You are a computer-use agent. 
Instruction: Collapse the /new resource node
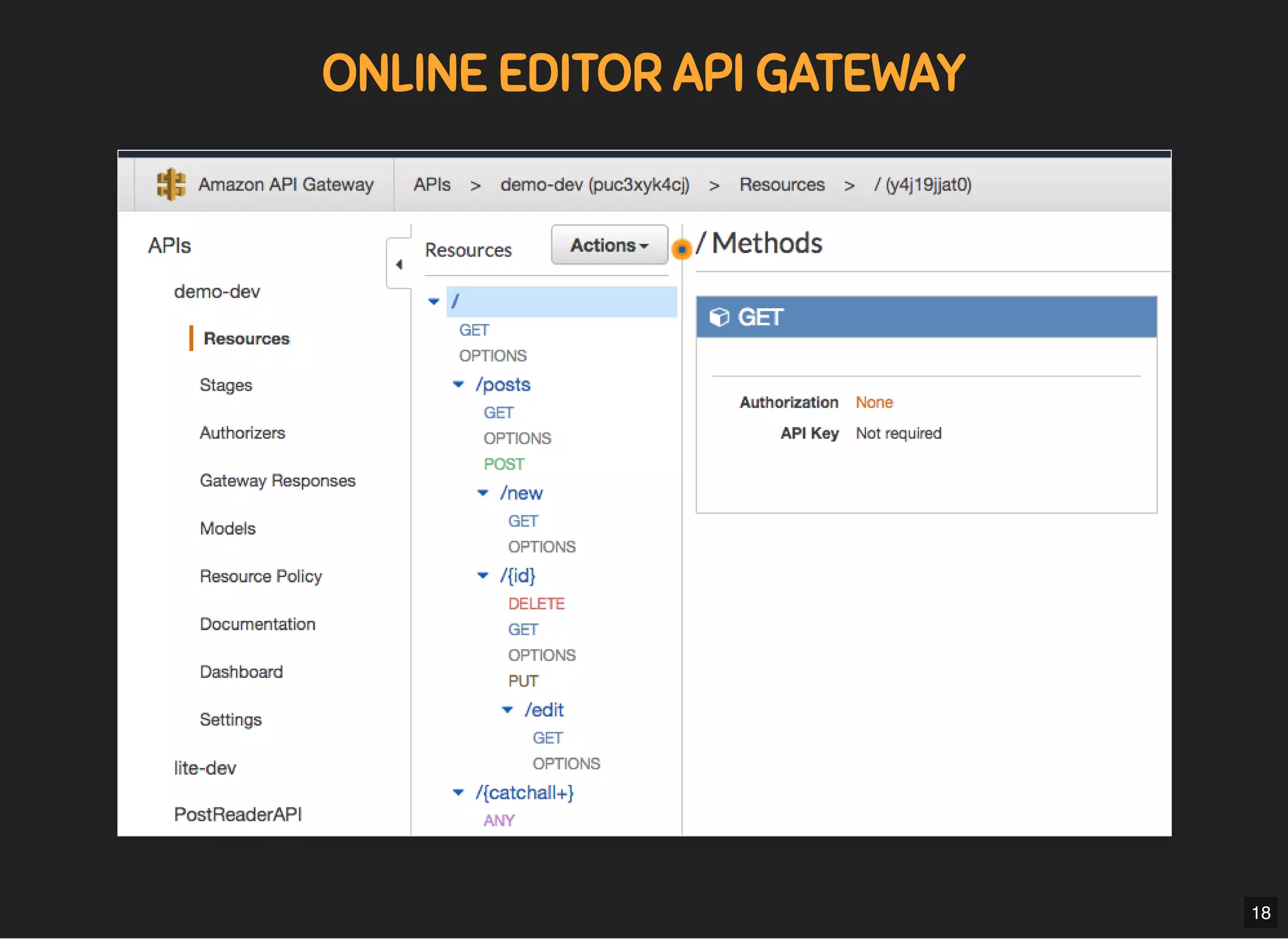(x=482, y=492)
